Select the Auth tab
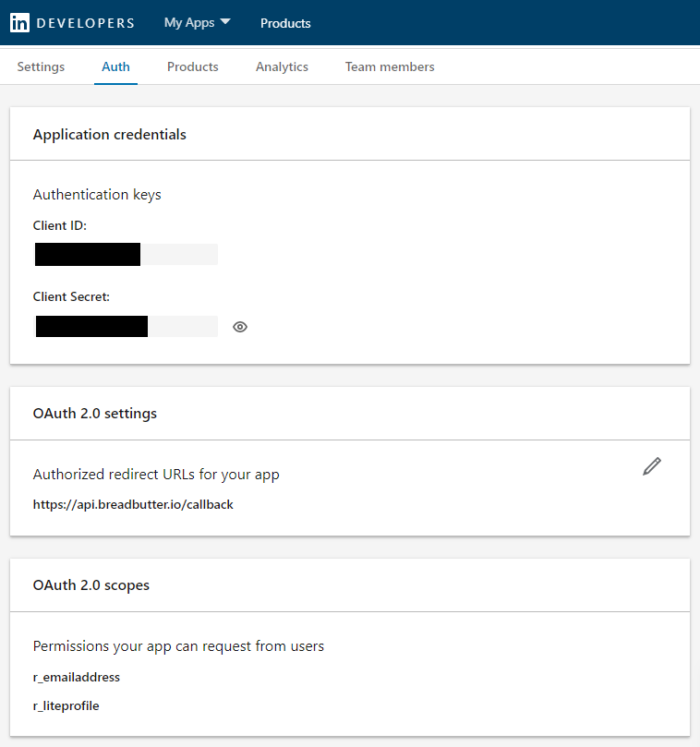This screenshot has height=747, width=700. [116, 67]
